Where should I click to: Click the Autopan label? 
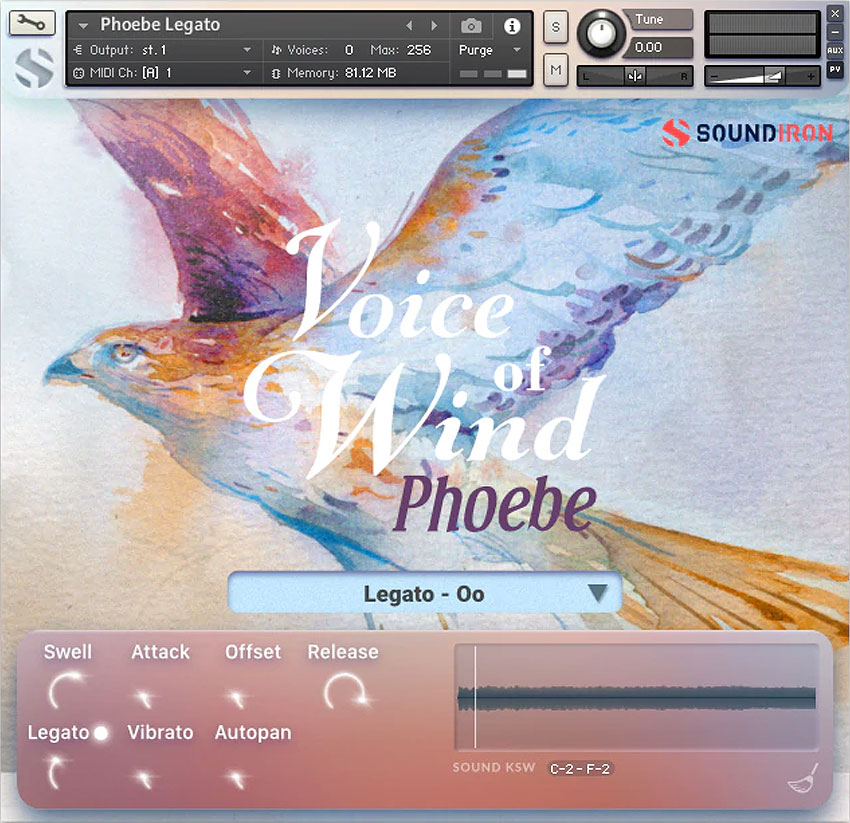click(x=253, y=732)
